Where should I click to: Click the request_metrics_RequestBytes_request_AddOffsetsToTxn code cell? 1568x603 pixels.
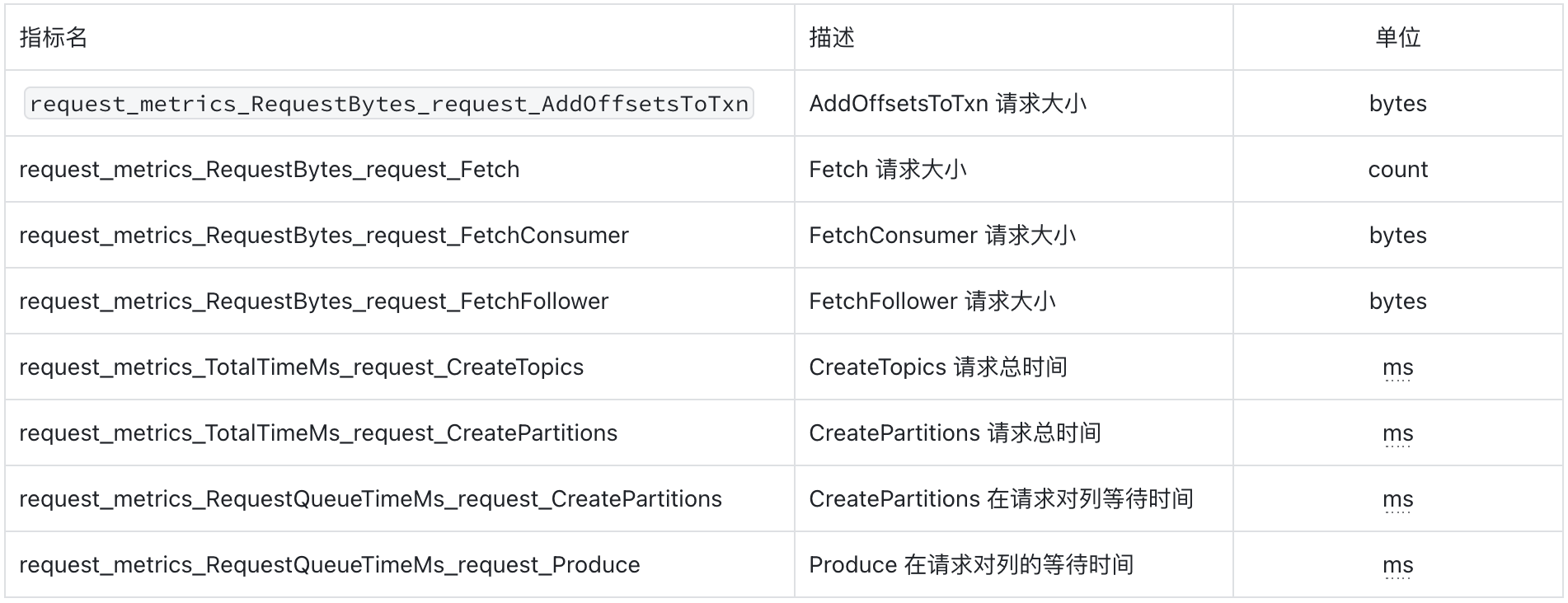389,104
